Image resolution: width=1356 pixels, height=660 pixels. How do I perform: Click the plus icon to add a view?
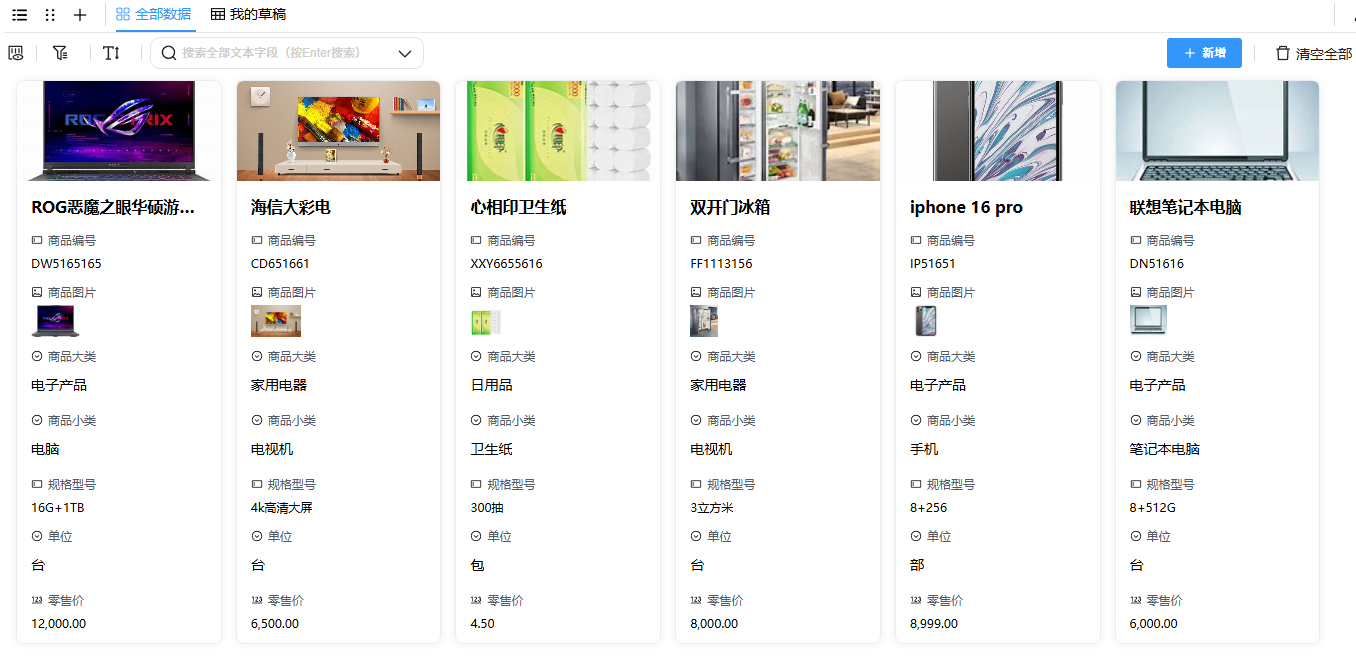pyautogui.click(x=80, y=15)
